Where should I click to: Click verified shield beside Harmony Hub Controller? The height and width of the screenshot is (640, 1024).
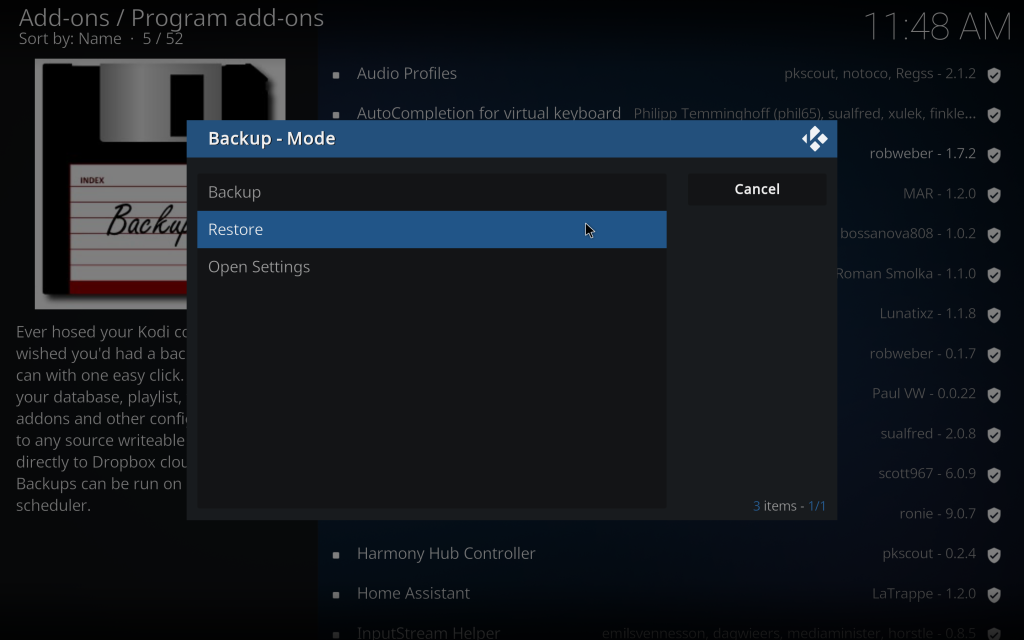click(x=994, y=555)
